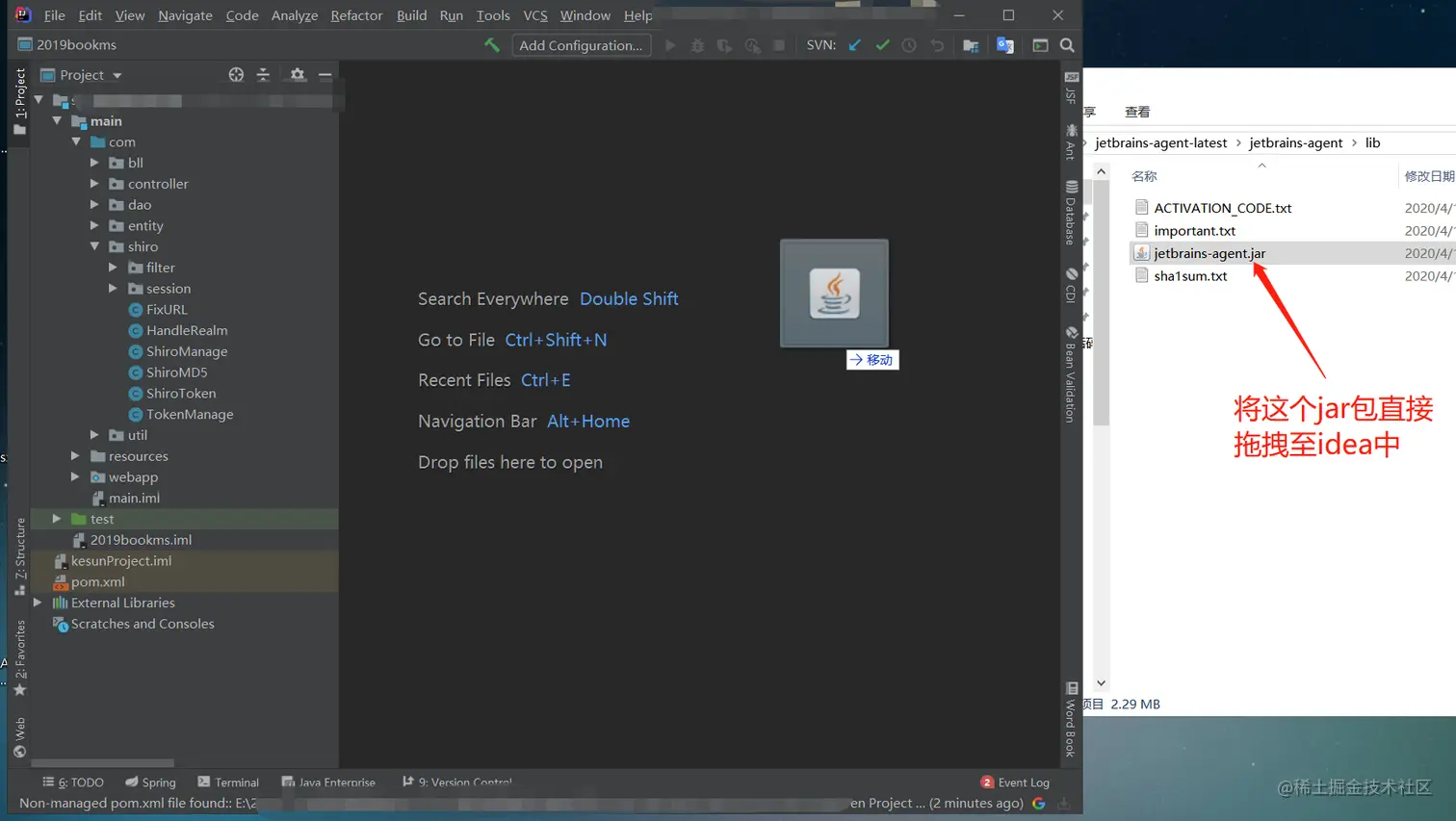Select sha1sum.txt in Explorer window
This screenshot has width=1456, height=821.
[x=1190, y=276]
